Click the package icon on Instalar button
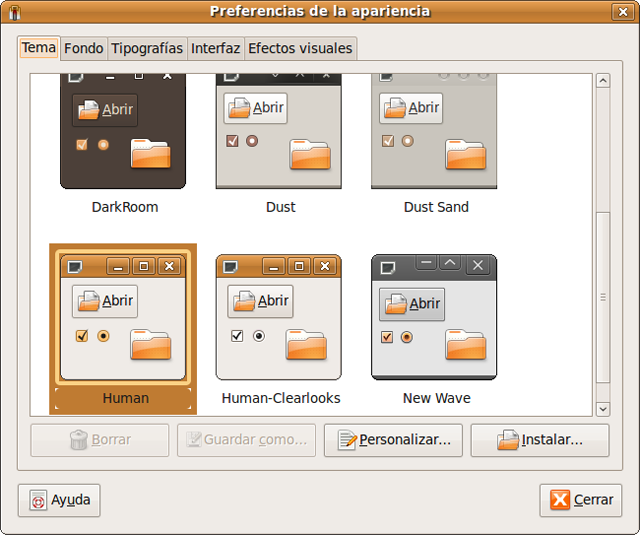 [x=508, y=440]
